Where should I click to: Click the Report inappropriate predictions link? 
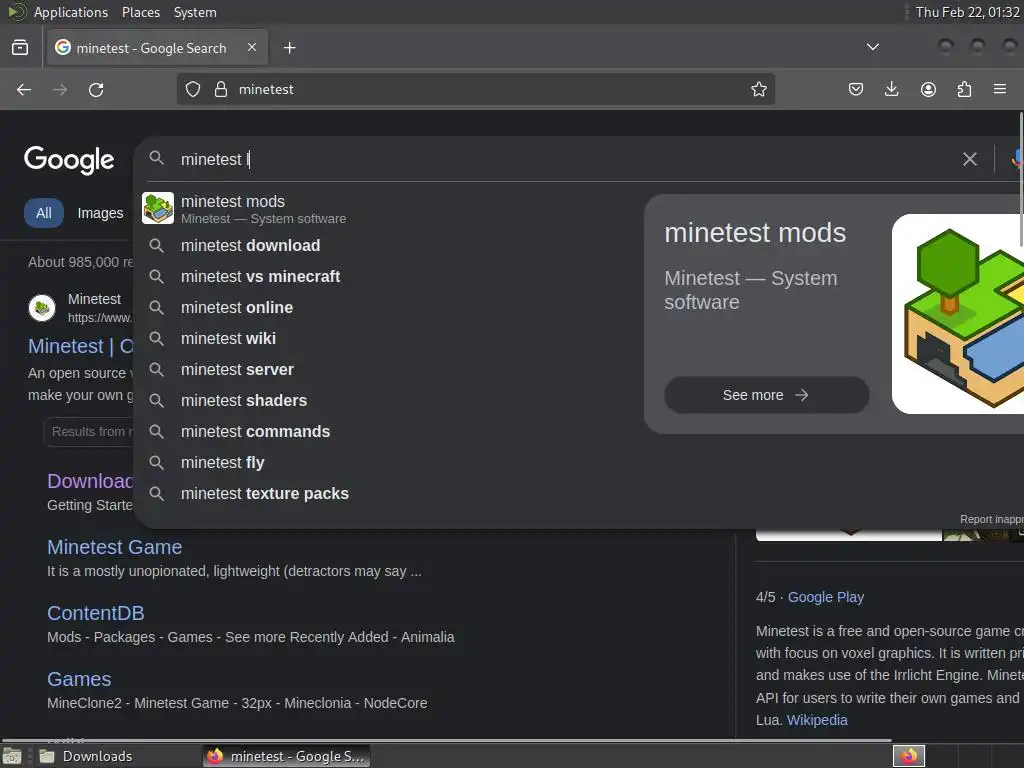[x=991, y=519]
